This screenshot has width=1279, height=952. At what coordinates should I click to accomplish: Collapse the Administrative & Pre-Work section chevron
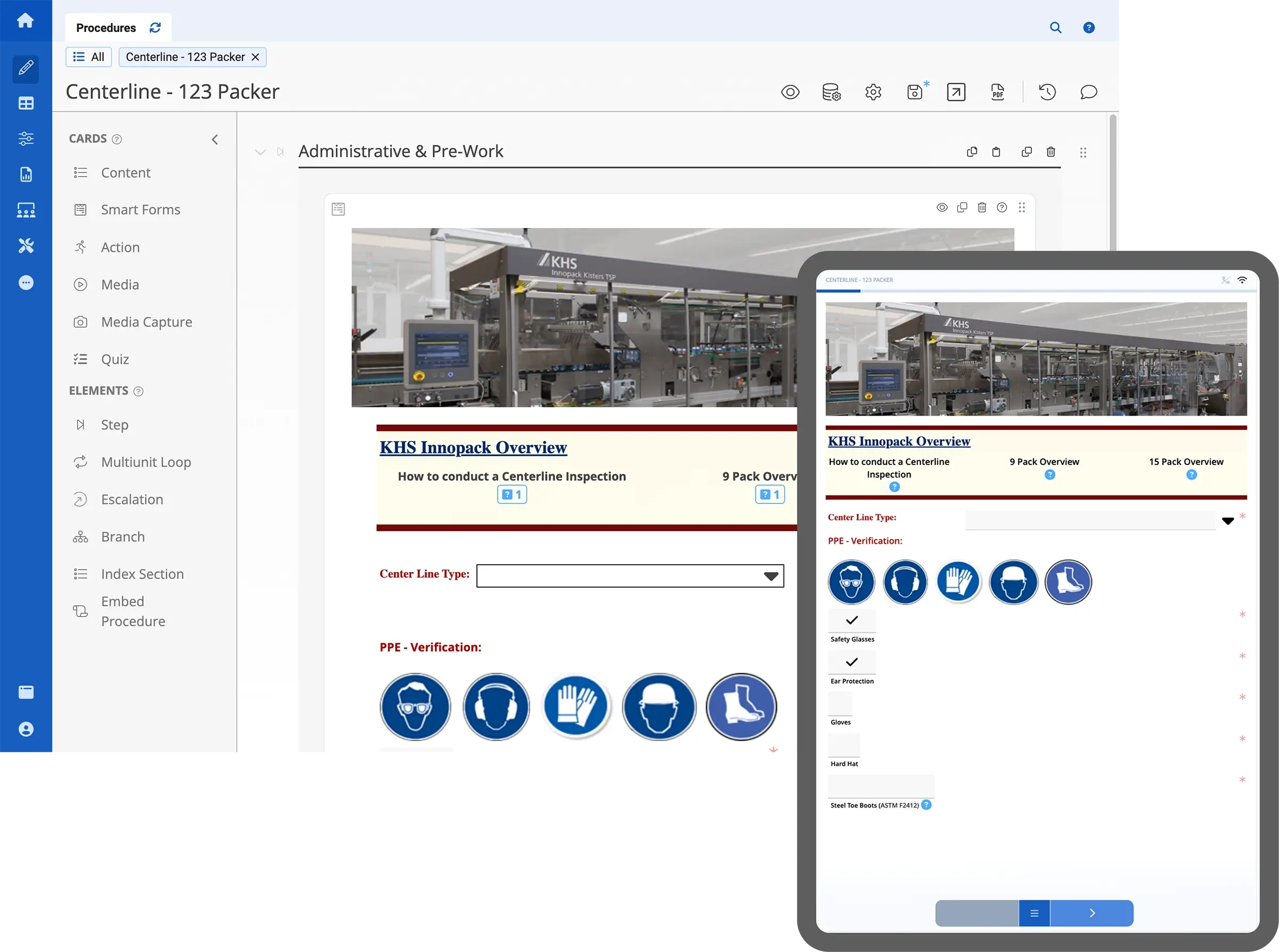click(x=261, y=152)
